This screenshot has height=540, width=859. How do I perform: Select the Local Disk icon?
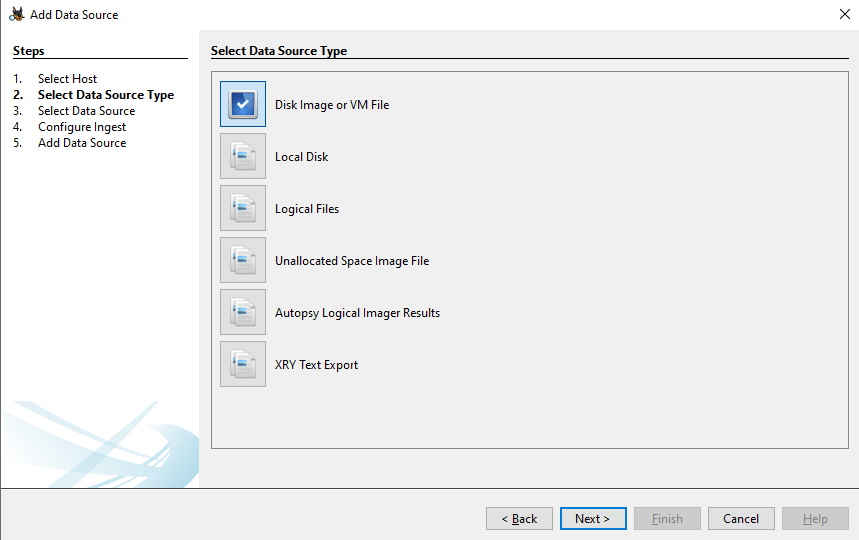click(x=243, y=156)
